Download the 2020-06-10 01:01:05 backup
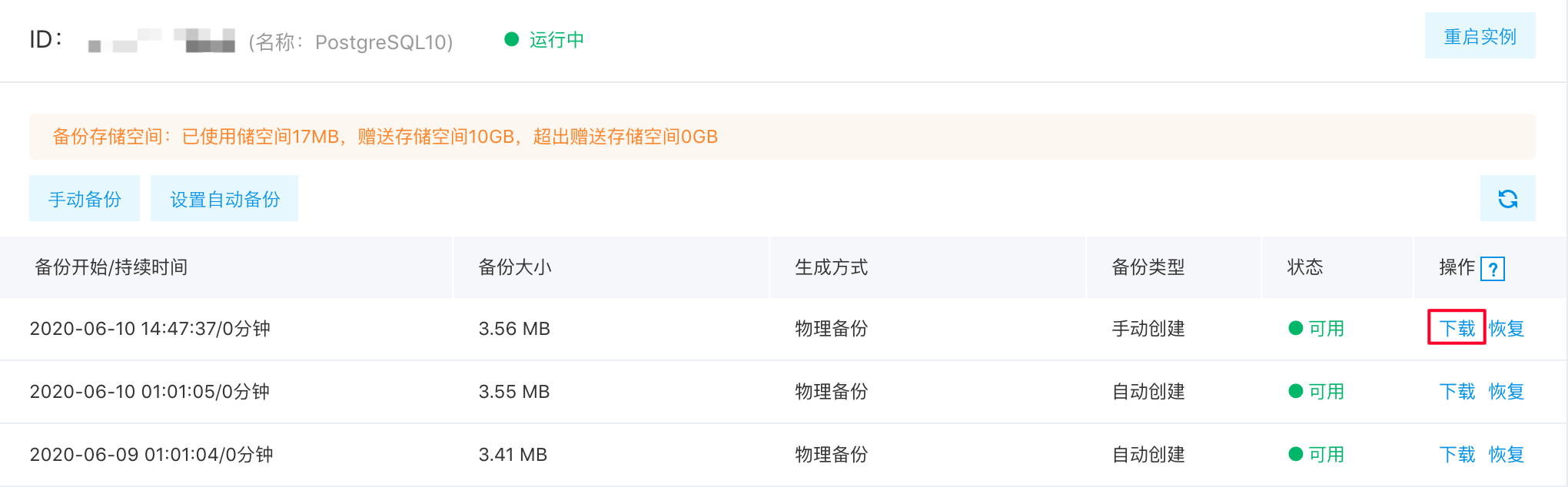The image size is (1568, 487). (x=1457, y=391)
